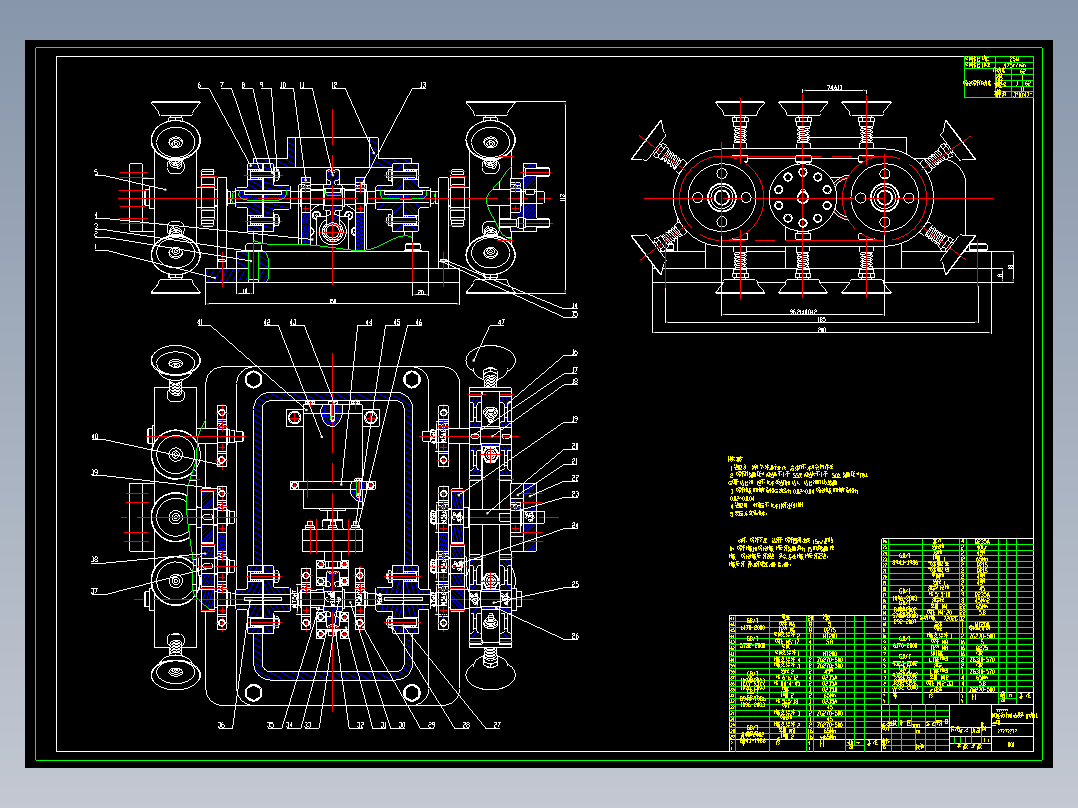Click part callout number 28

pyautogui.click(x=465, y=725)
